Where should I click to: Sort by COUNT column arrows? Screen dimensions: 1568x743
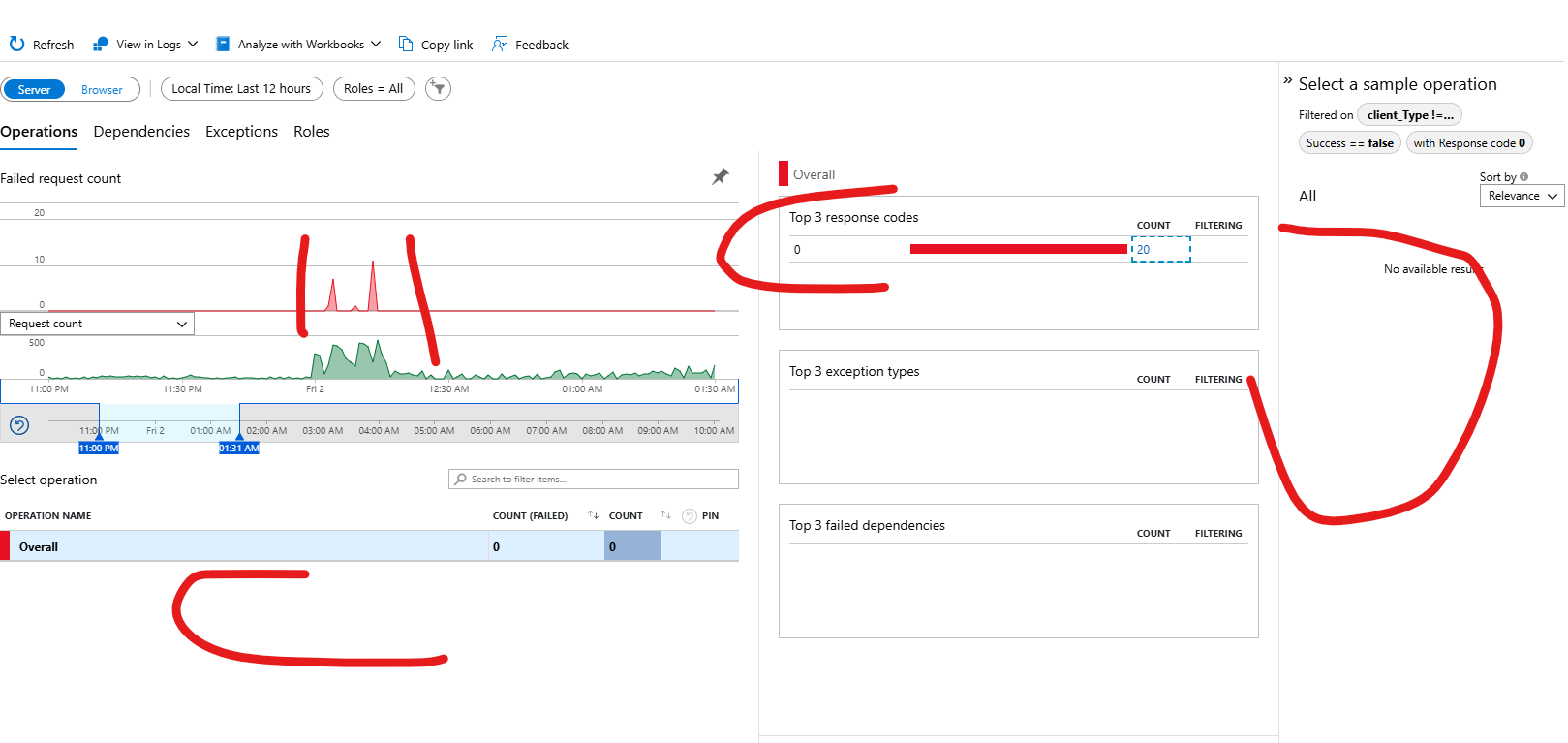665,515
